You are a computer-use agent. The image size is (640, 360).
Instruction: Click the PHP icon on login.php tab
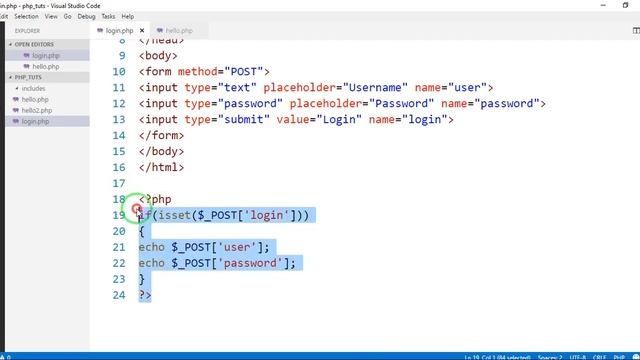[100, 31]
